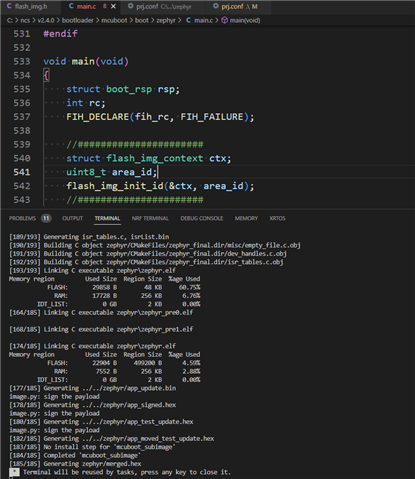Click terminal line linking zephyr_pre0.elf
Viewport: 415px width, 479px height.
tap(101, 312)
